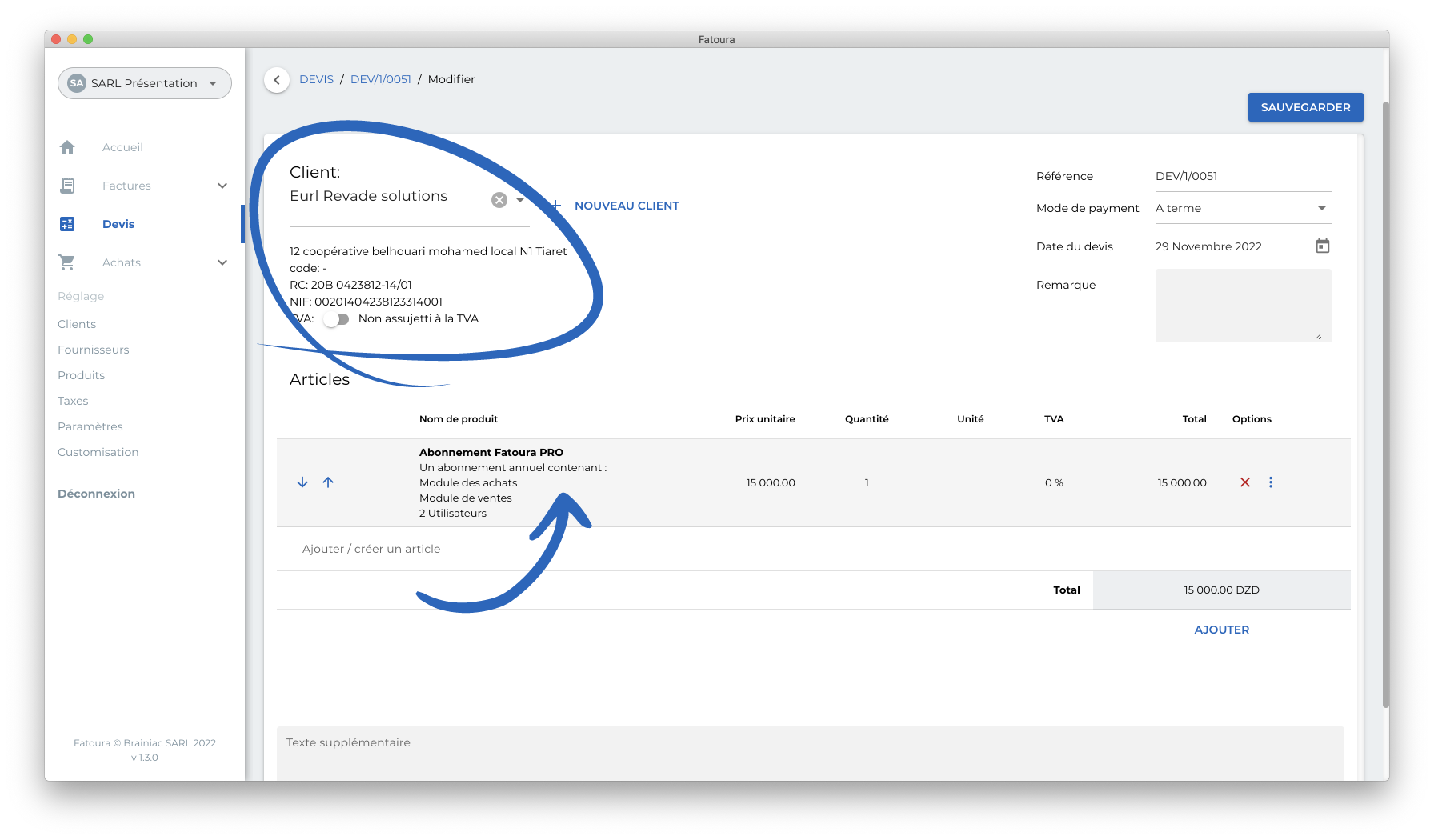Expand the client selection dropdown arrow

[519, 201]
